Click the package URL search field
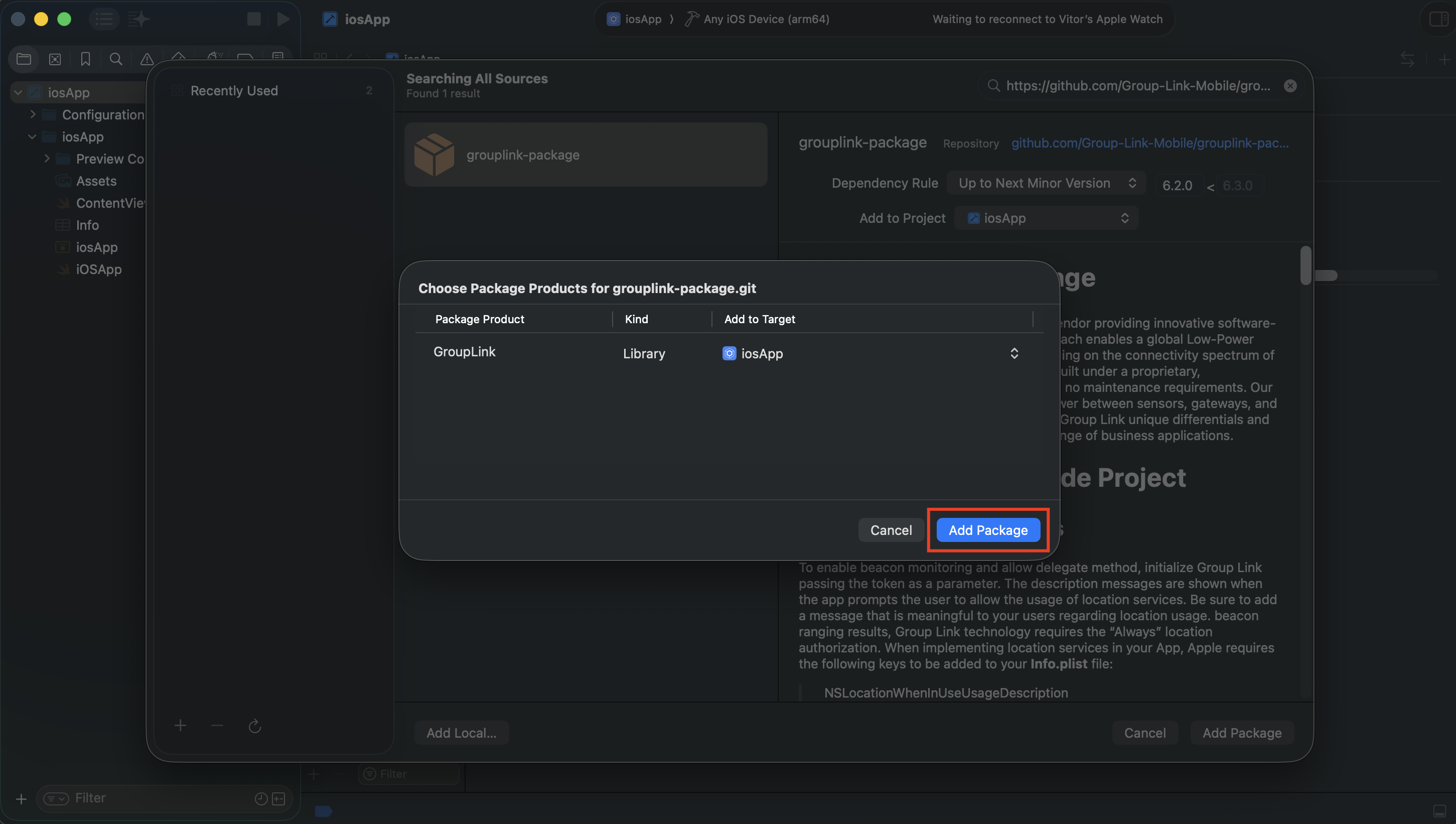This screenshot has width=1456, height=824. (x=1137, y=86)
